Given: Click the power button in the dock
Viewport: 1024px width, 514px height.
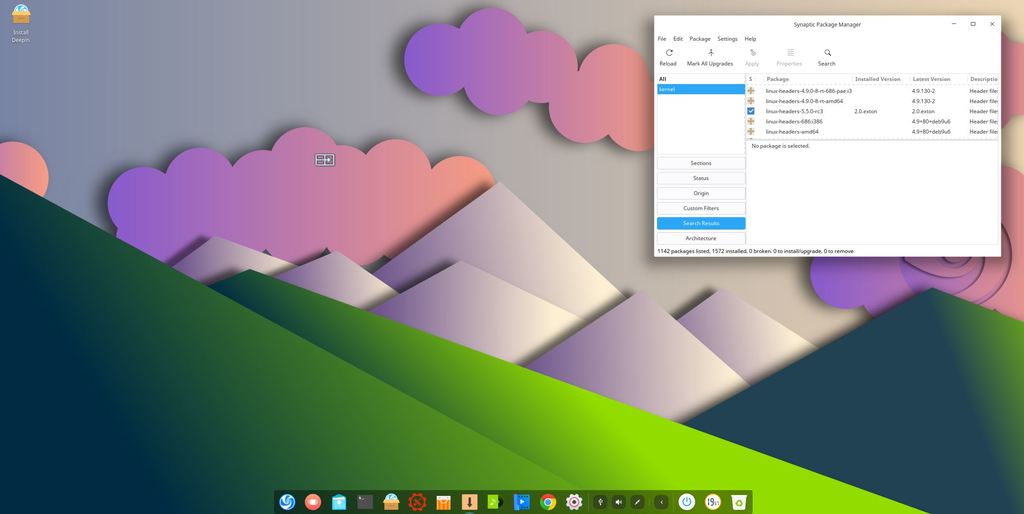Looking at the screenshot, I should [687, 502].
